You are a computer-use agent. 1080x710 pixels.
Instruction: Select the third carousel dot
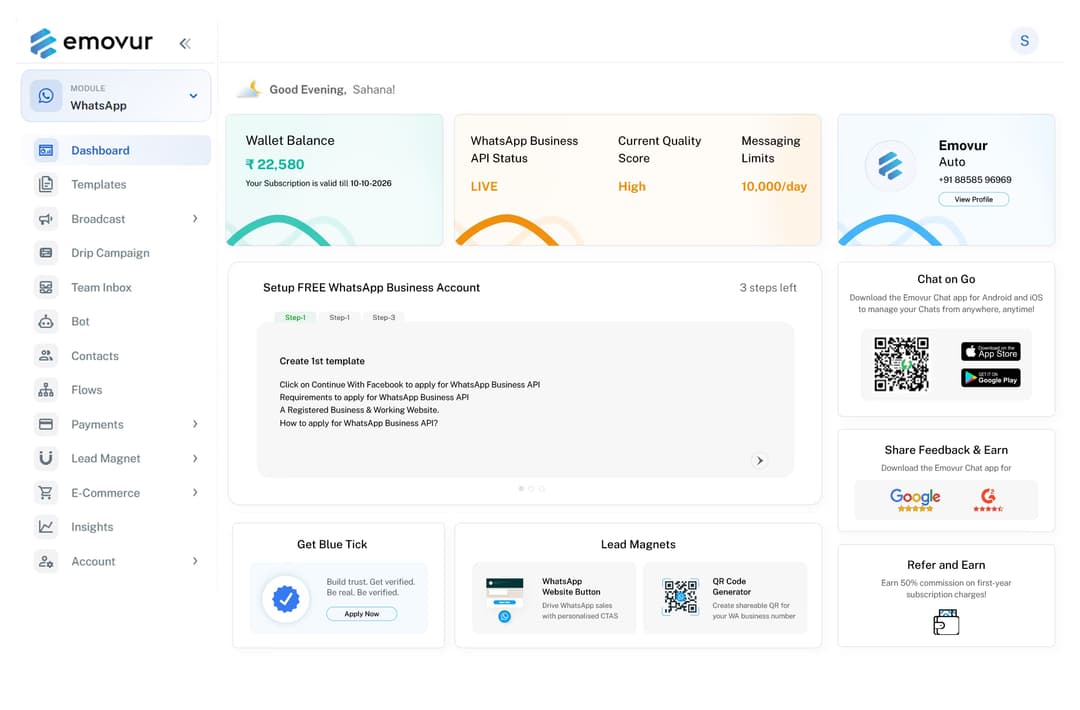tap(541, 488)
